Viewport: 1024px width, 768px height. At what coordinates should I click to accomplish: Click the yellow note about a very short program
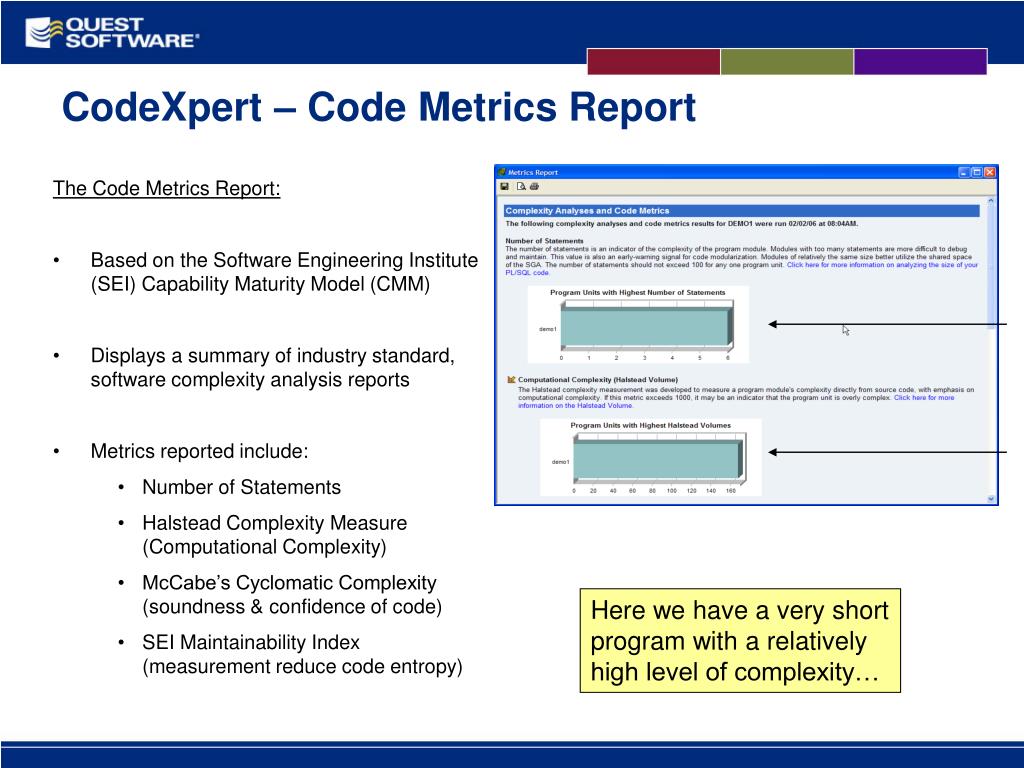(x=740, y=641)
